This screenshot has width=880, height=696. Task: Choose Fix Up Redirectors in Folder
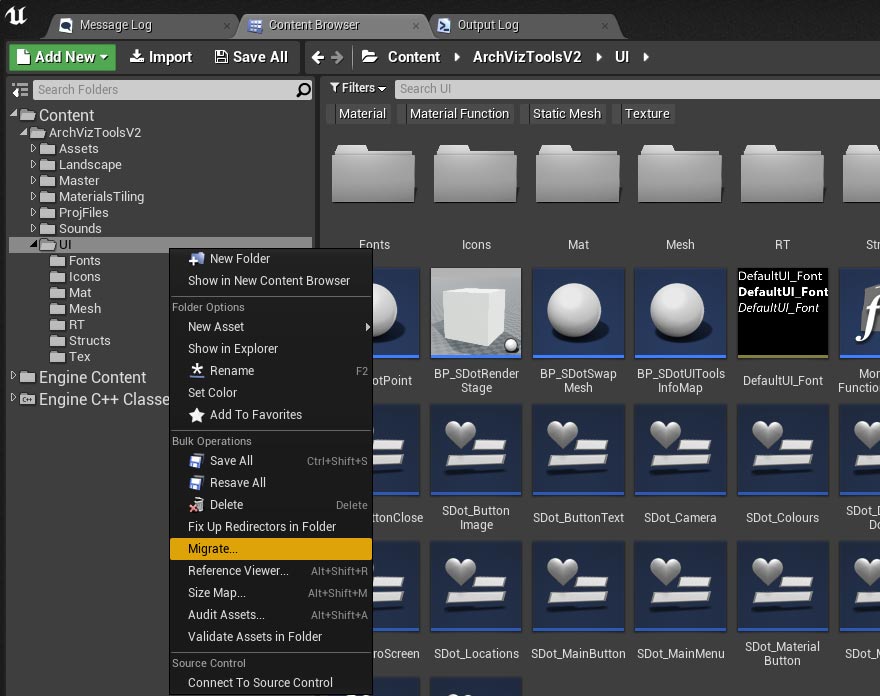(272, 526)
